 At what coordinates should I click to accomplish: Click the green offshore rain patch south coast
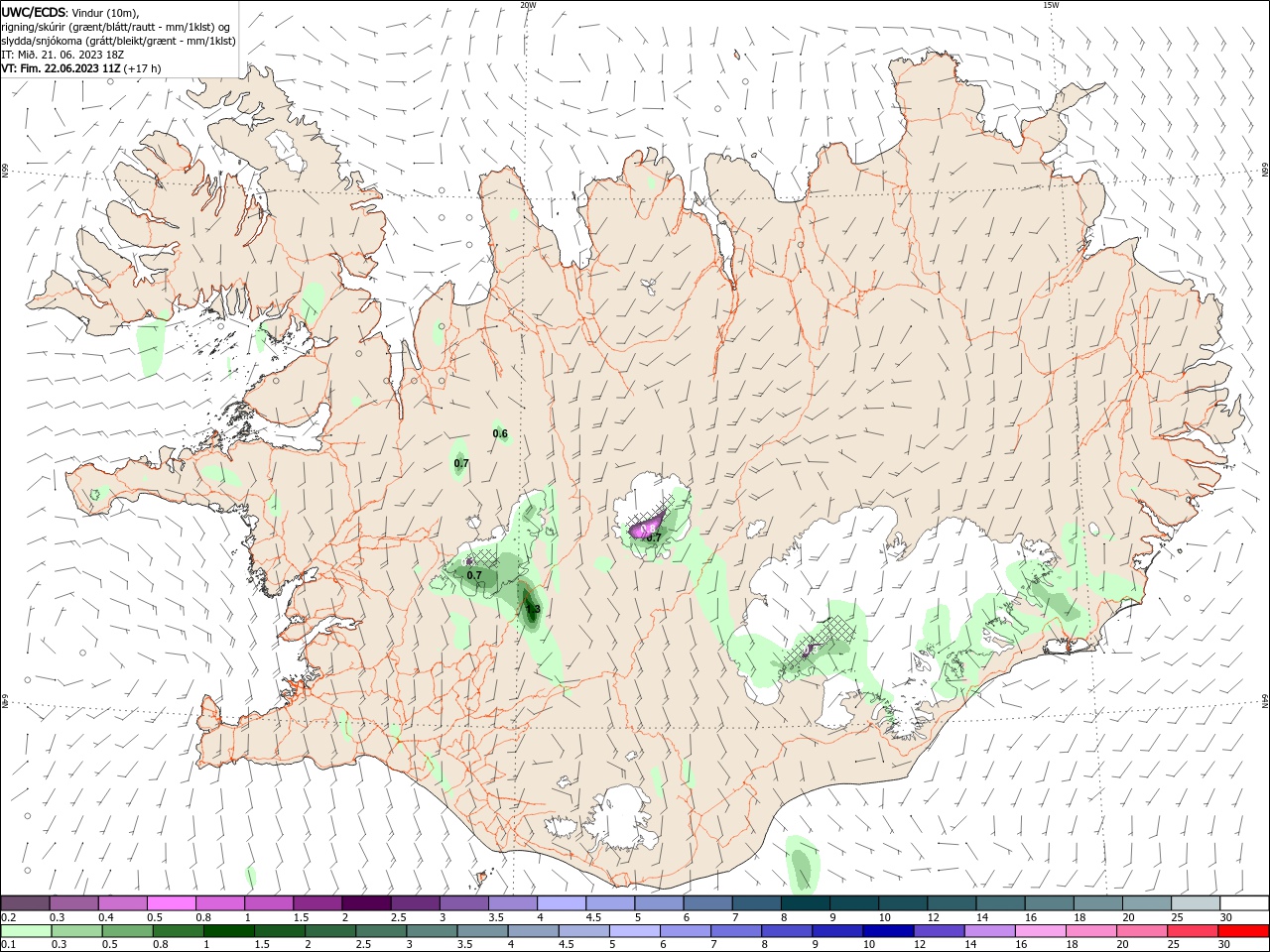[x=802, y=865]
